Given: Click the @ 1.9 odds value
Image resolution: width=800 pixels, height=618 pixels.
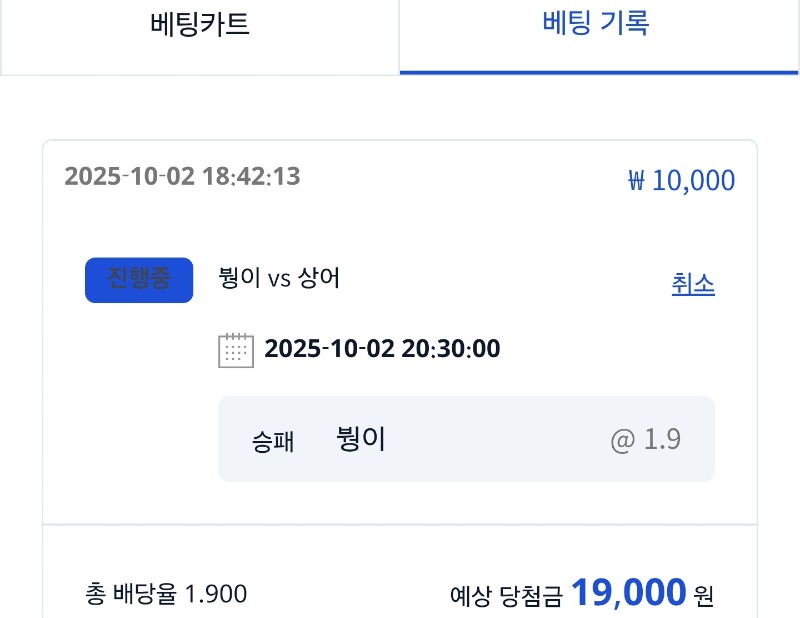Looking at the screenshot, I should point(646,440).
